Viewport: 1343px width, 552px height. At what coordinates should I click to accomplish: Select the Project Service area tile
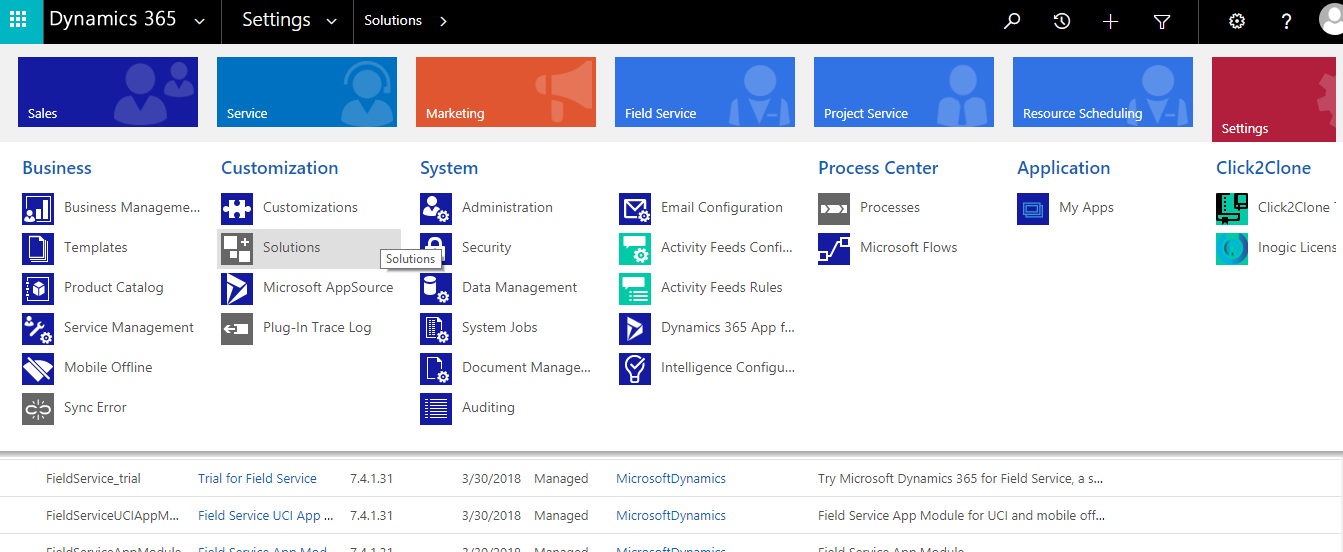click(x=904, y=92)
